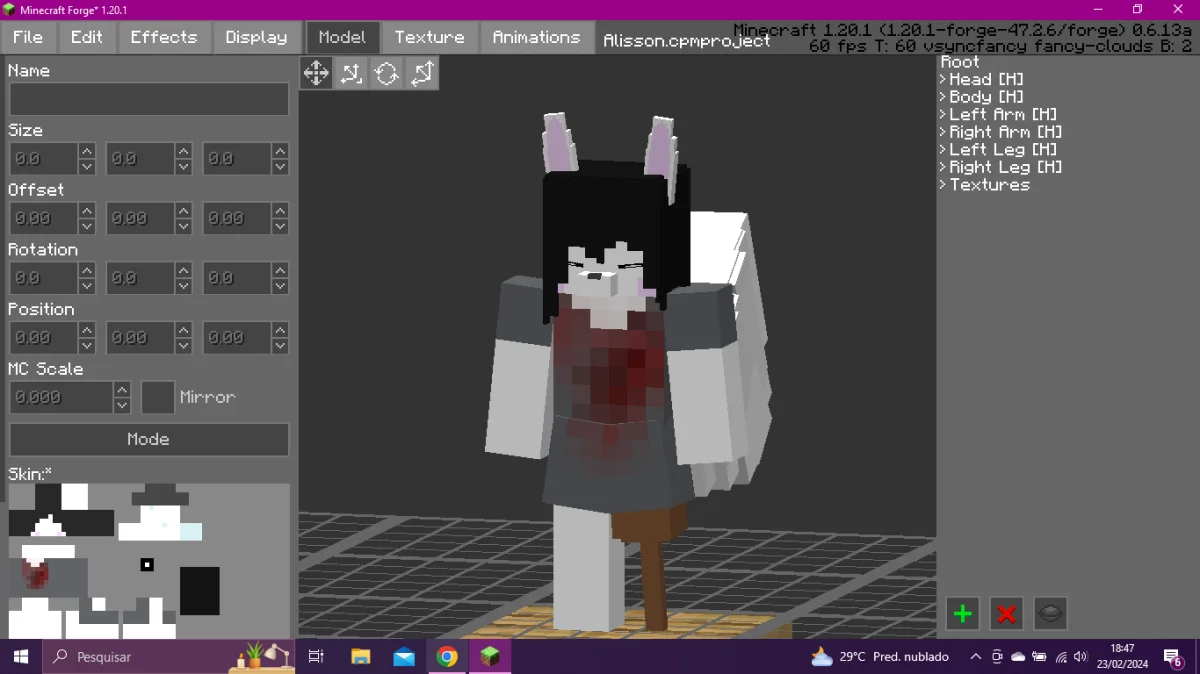Toggle the Mirror checkbox
This screenshot has width=1200, height=674.
pyautogui.click(x=158, y=397)
